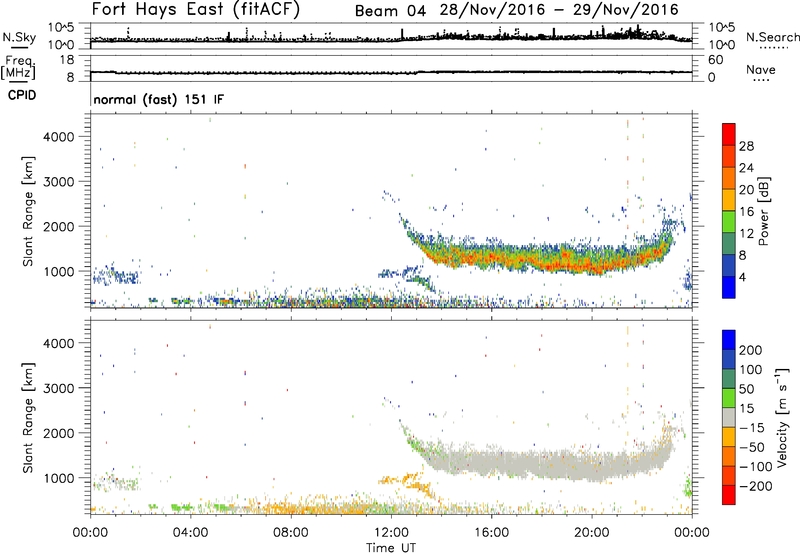Viewport: 800px width, 554px height.
Task: Click the gray band of Velocity colorbar
Action: [729, 418]
